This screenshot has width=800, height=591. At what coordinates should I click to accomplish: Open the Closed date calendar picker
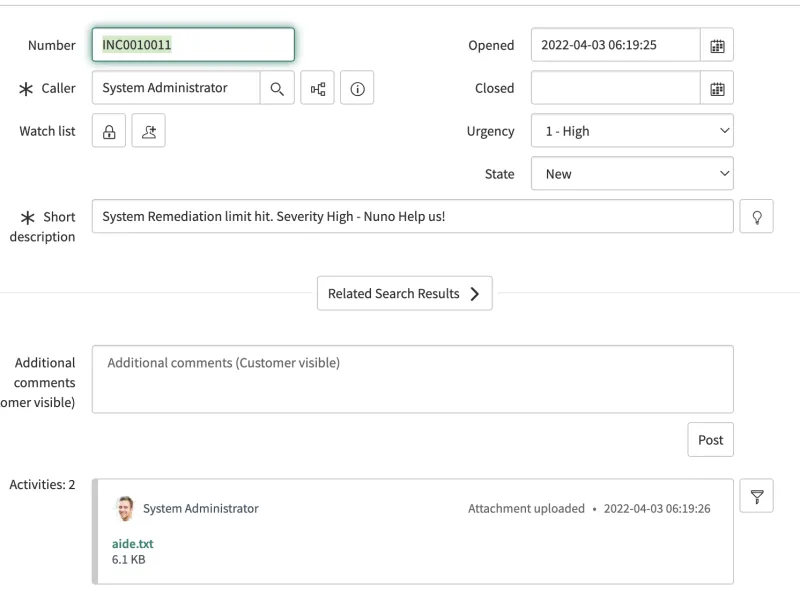pos(716,88)
